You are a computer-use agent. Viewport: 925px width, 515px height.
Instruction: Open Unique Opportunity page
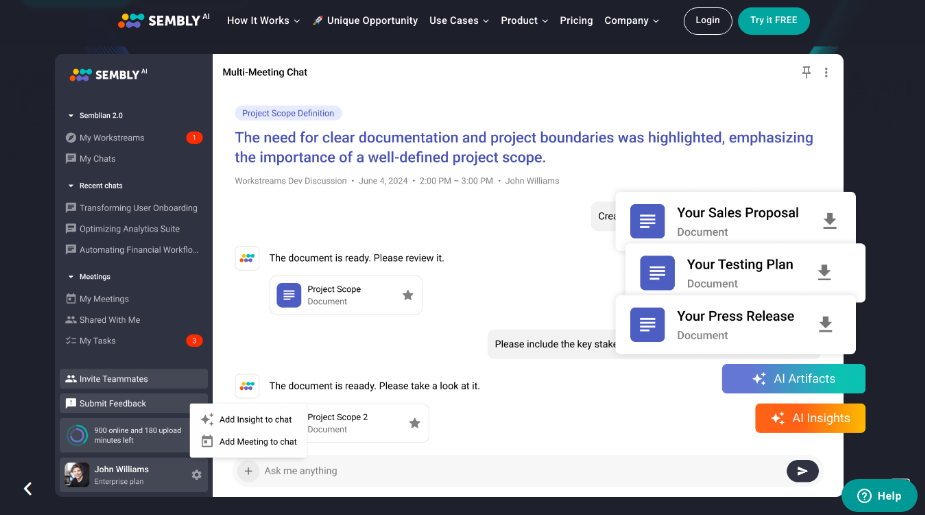click(x=365, y=21)
